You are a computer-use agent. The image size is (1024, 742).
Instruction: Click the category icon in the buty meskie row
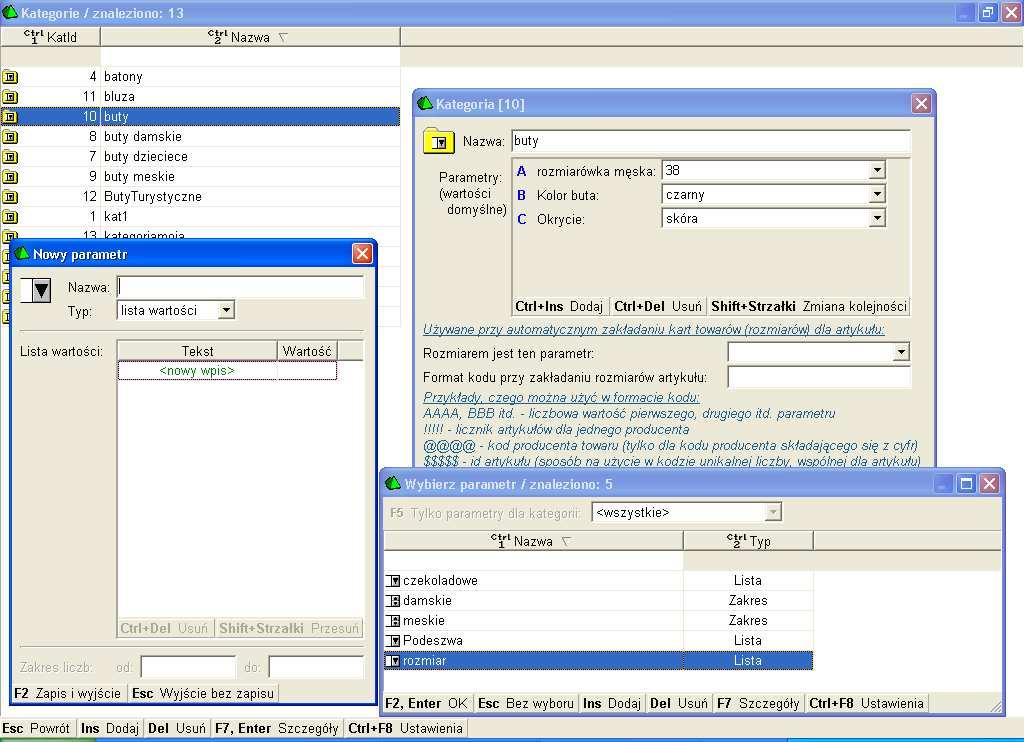[x=10, y=177]
